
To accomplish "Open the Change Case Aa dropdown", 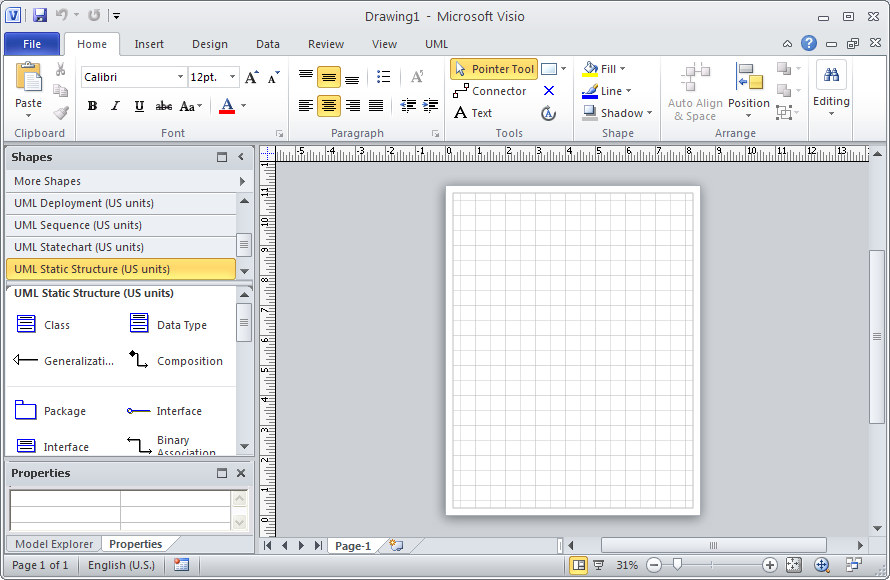I will (x=191, y=106).
